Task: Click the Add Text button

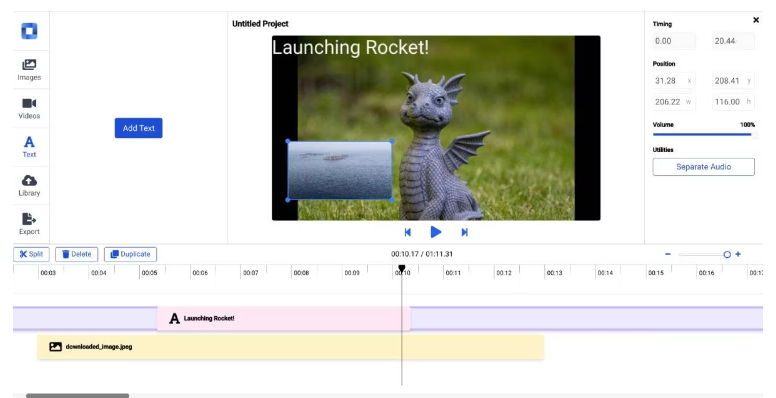Action: [x=139, y=128]
